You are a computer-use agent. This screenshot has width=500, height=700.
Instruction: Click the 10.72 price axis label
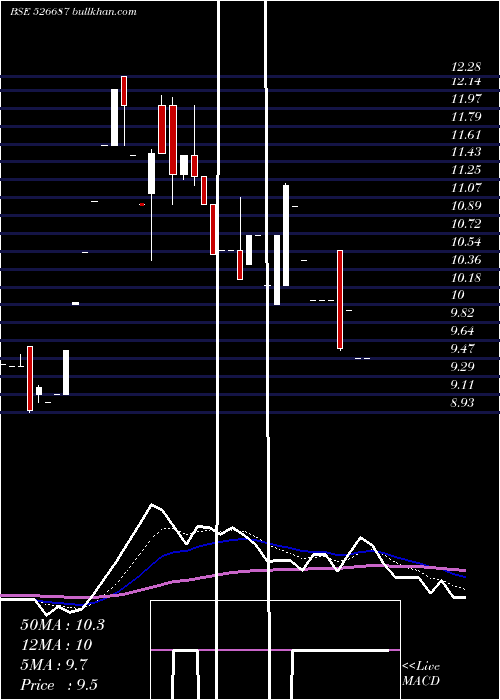pyautogui.click(x=466, y=224)
